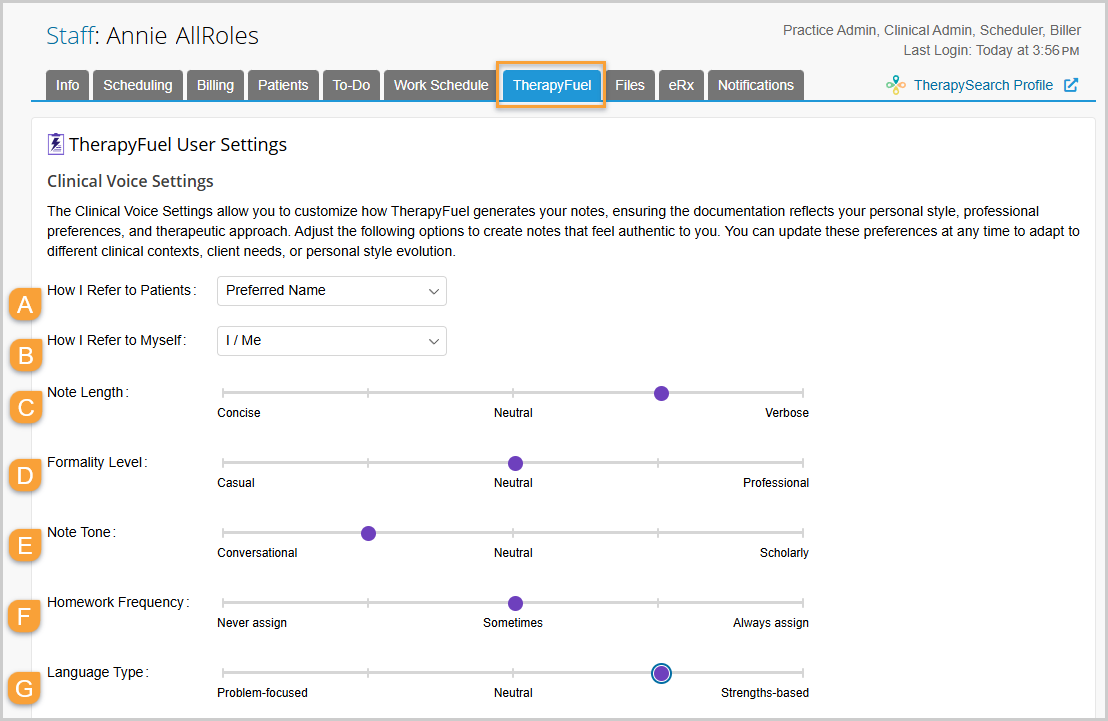This screenshot has height=721, width=1108.
Task: Set Formality Level to Casual end
Action: point(223,463)
